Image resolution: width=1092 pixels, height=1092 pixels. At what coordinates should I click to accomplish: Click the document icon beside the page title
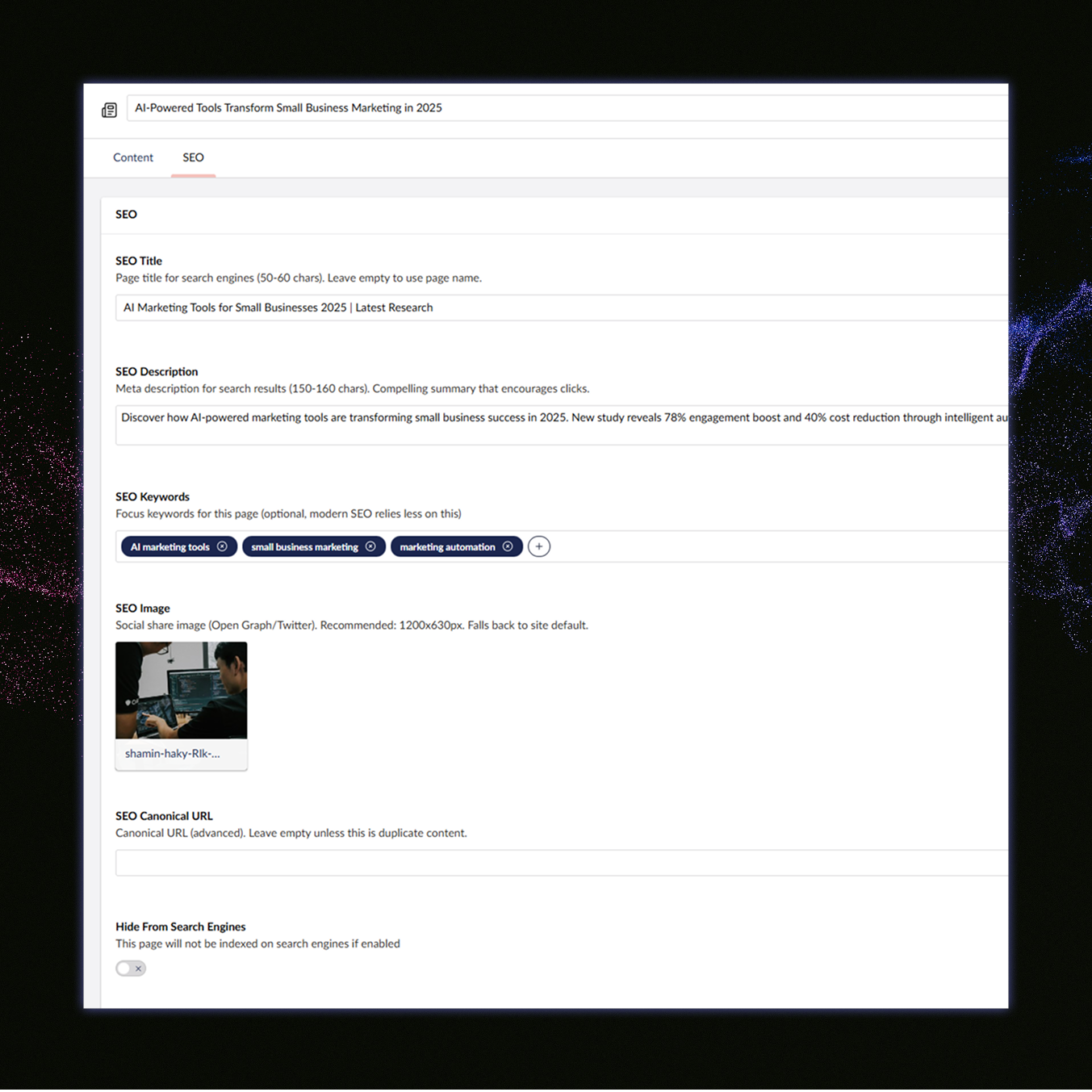coord(109,109)
